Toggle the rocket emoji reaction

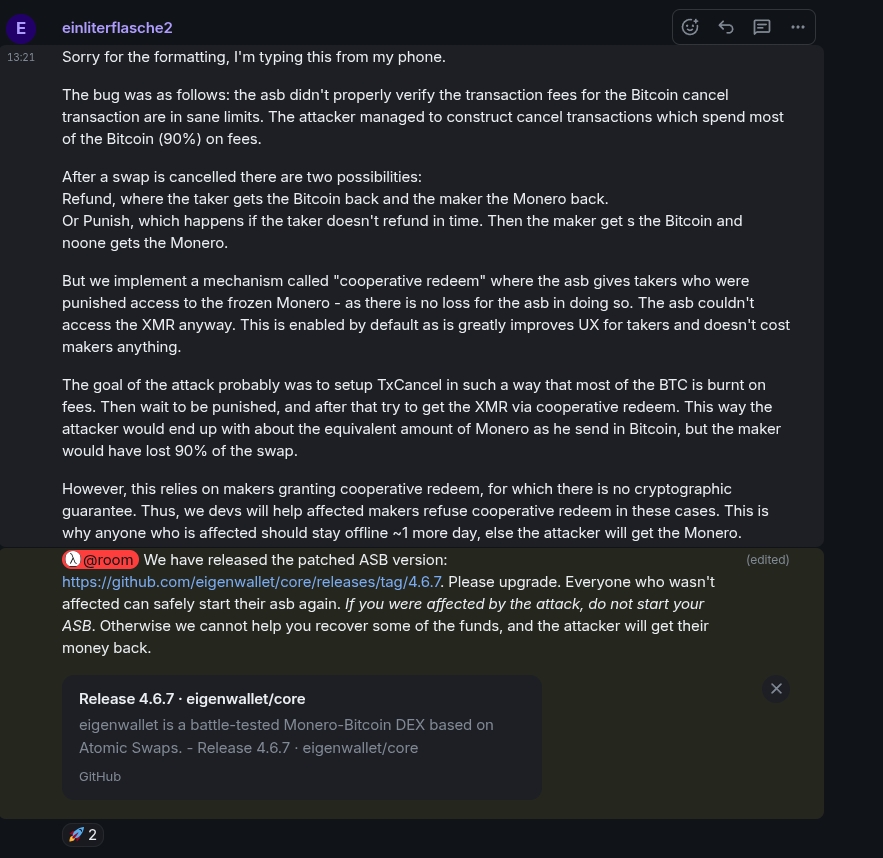click(x=83, y=834)
